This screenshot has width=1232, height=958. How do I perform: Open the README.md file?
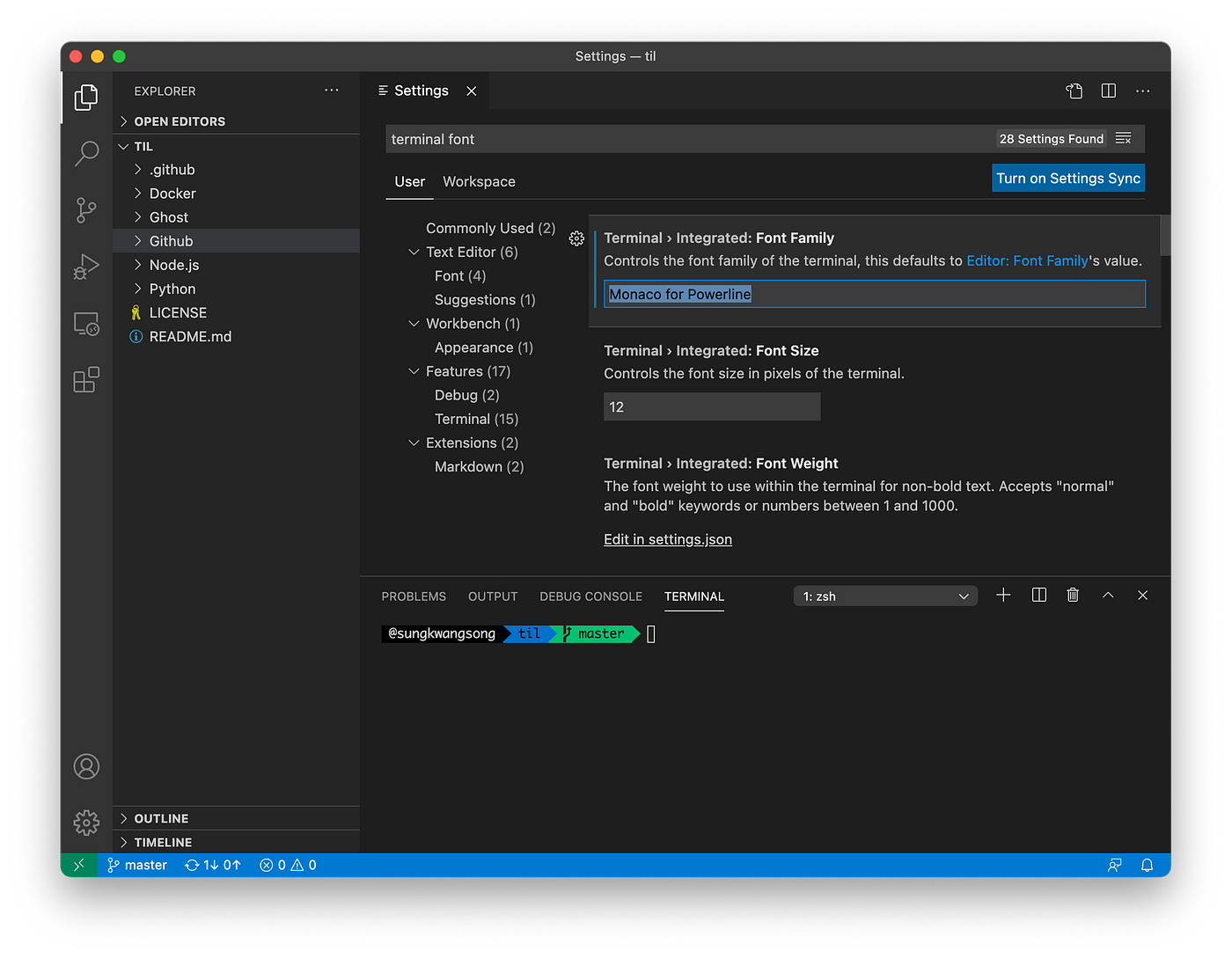[x=236, y=336]
